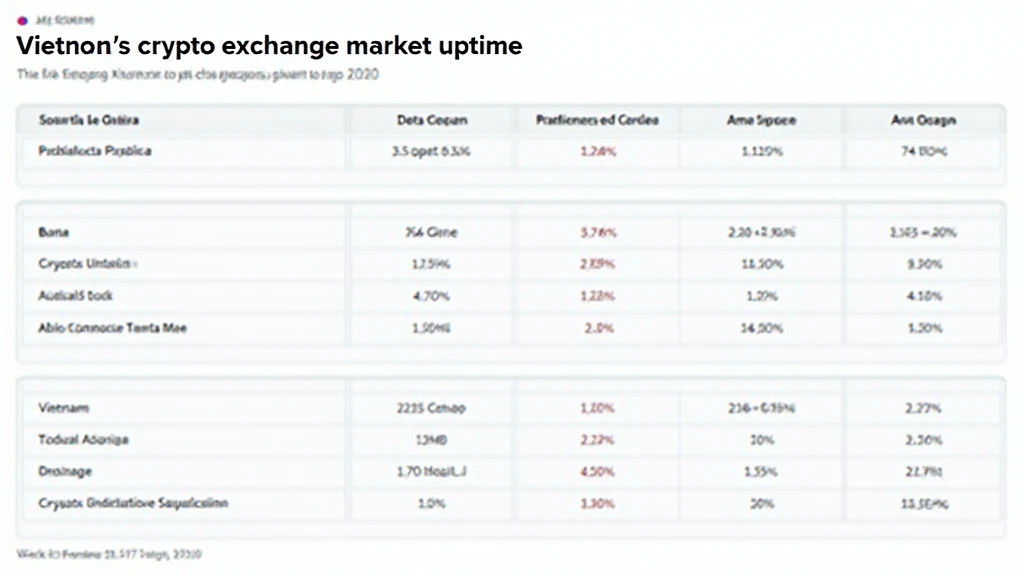The height and width of the screenshot is (576, 1024).
Task: Click the "Ame Sypoe" column header
Action: tap(761, 120)
